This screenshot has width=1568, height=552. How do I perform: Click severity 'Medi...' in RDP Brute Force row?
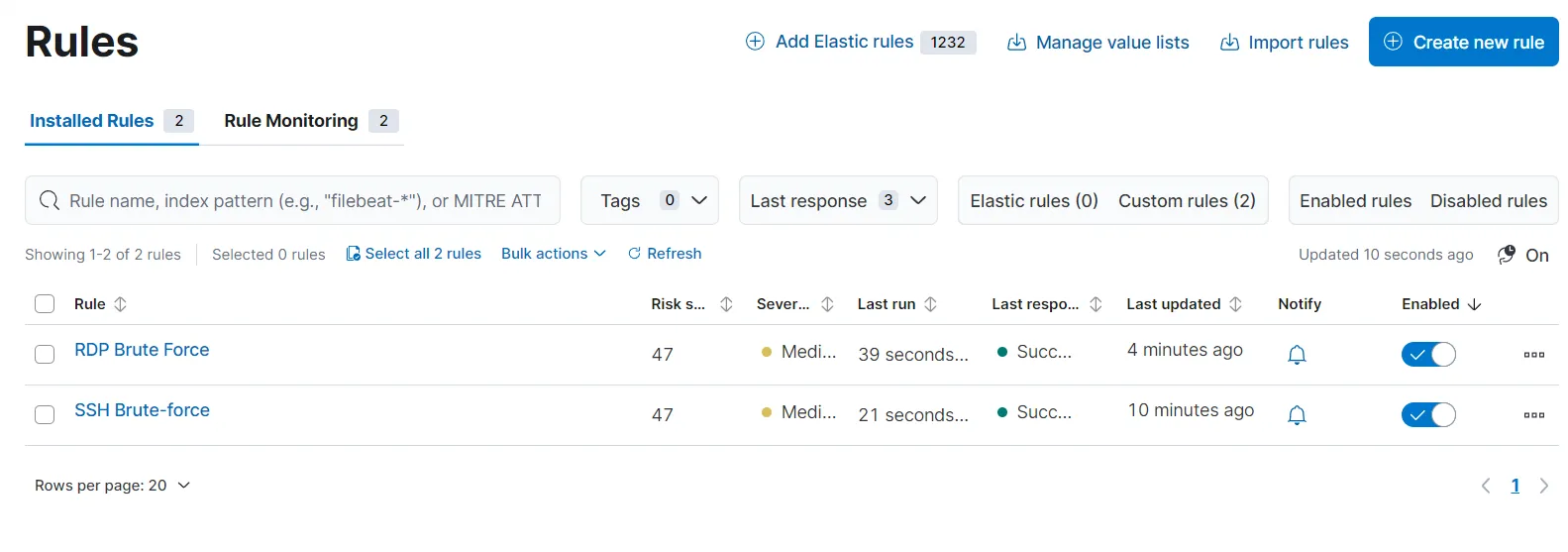(x=808, y=352)
